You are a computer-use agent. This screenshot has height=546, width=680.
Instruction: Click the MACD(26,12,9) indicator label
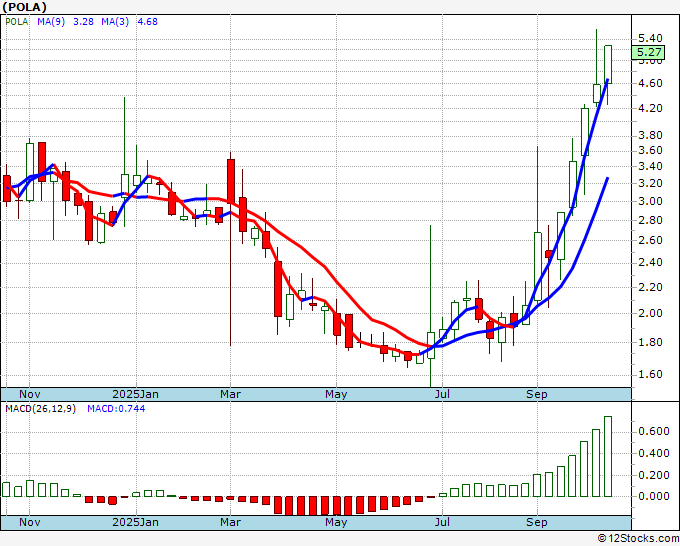coord(38,409)
